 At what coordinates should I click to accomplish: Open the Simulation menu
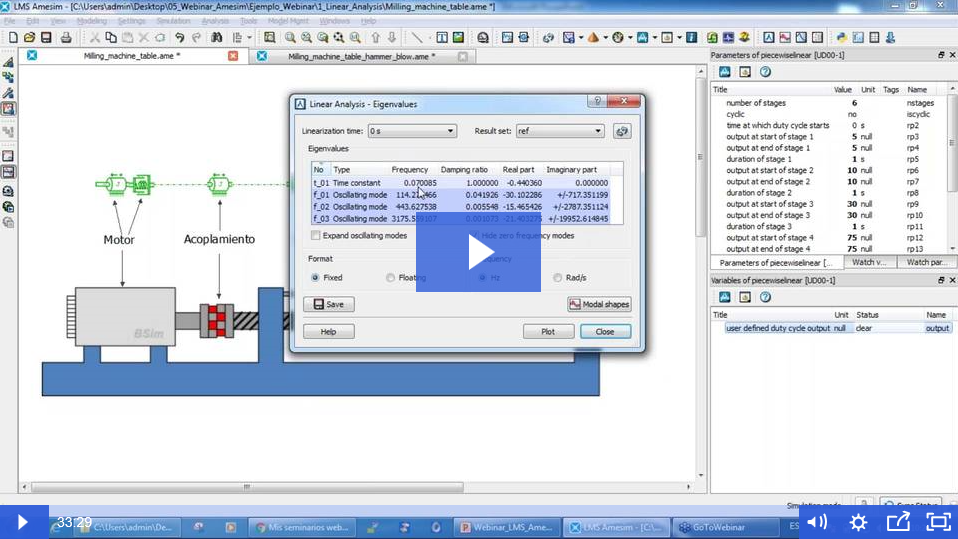[x=174, y=21]
